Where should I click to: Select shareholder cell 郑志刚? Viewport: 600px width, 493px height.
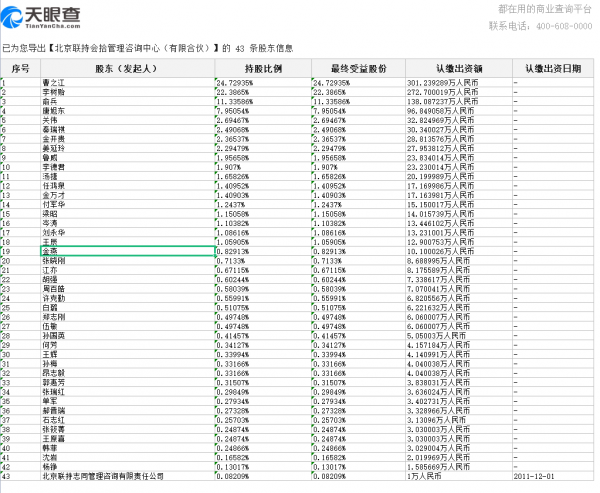coord(127,317)
